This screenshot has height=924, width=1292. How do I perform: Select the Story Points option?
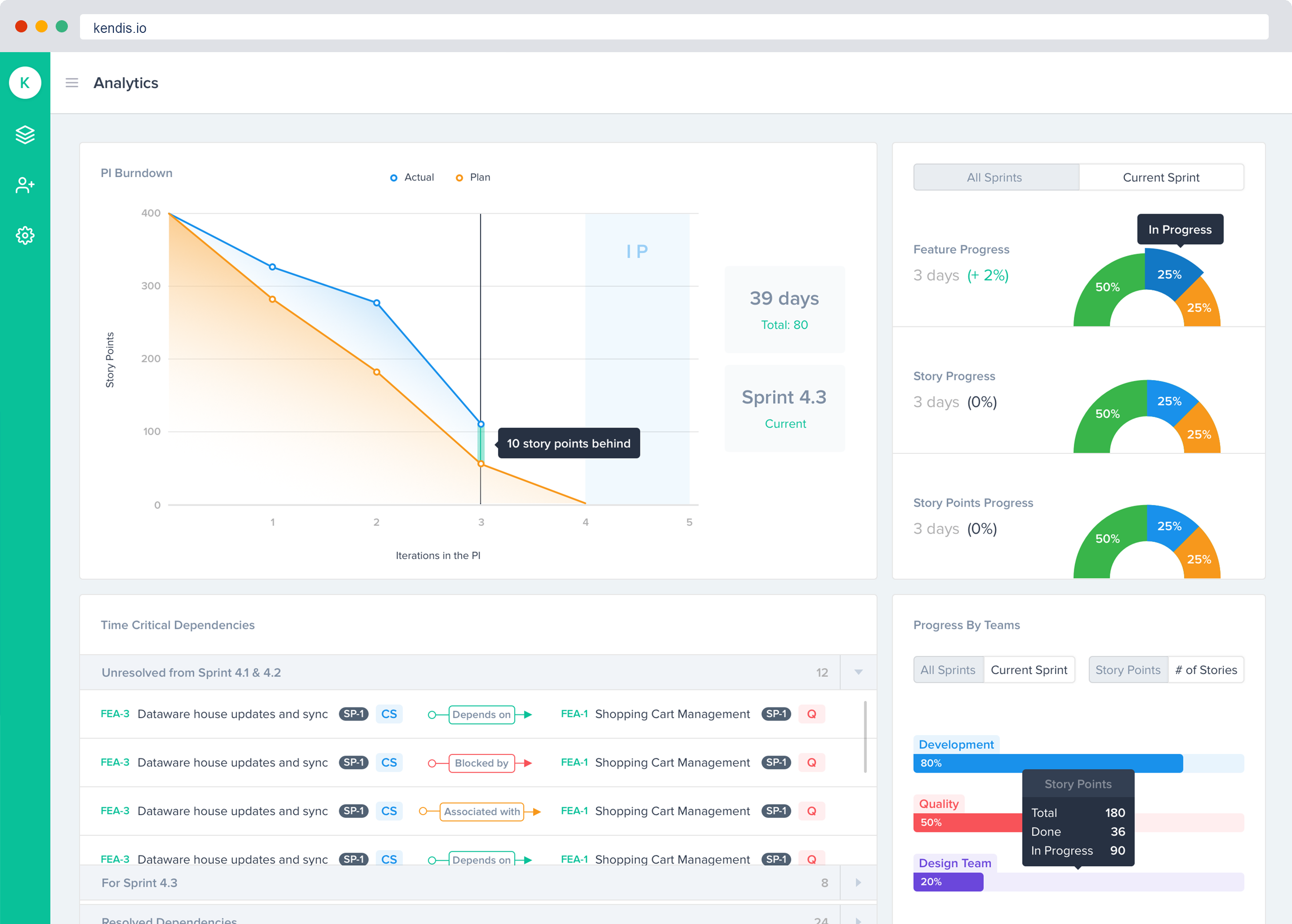click(x=1128, y=670)
